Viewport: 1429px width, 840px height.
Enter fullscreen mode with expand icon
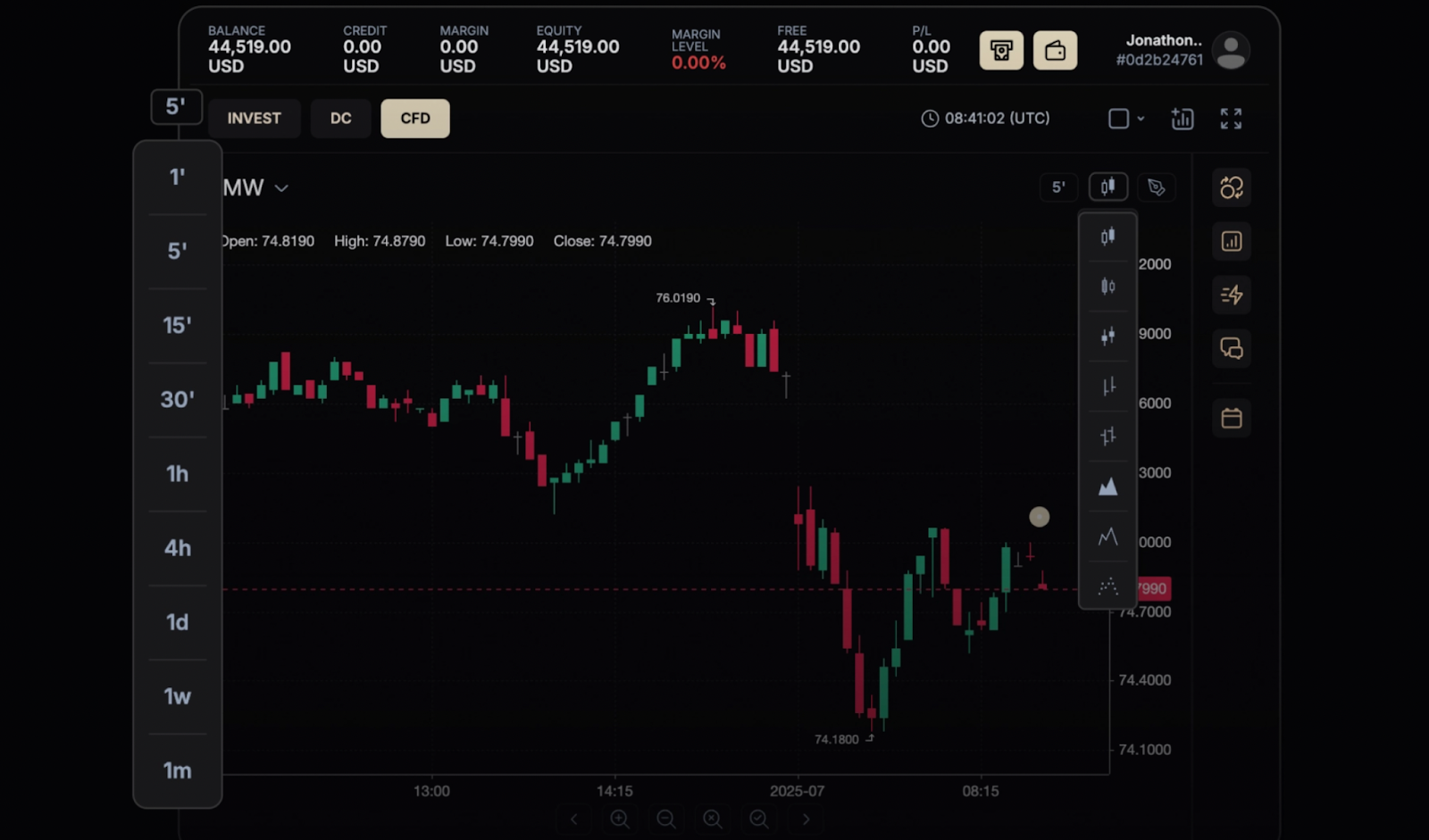click(1231, 119)
